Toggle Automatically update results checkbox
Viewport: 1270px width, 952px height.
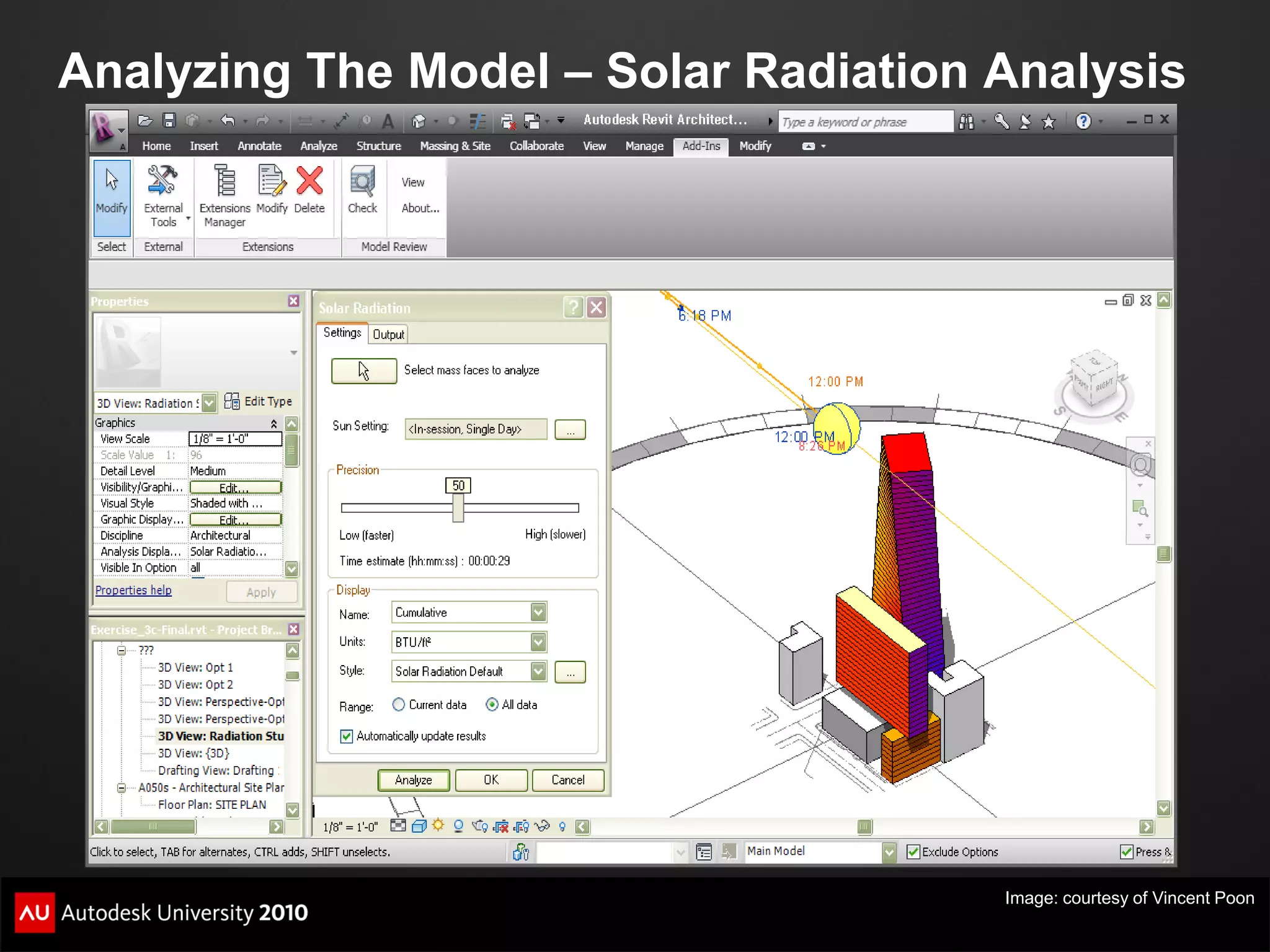(x=347, y=736)
